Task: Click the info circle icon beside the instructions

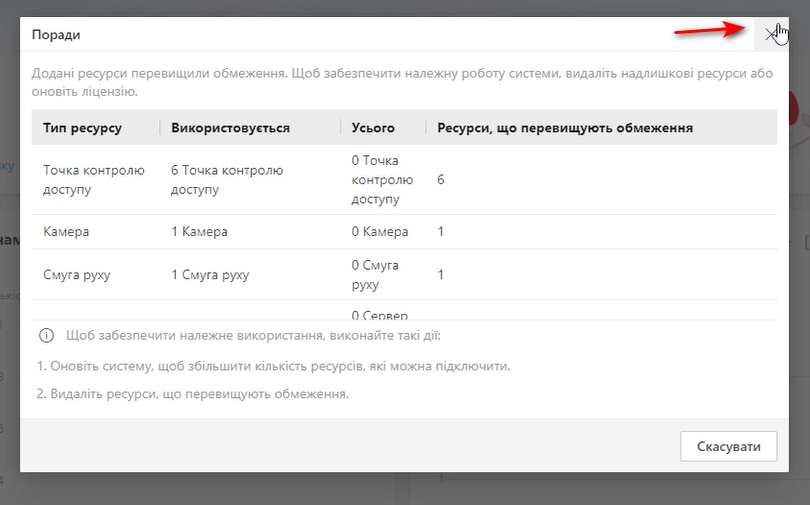Action: [46, 336]
